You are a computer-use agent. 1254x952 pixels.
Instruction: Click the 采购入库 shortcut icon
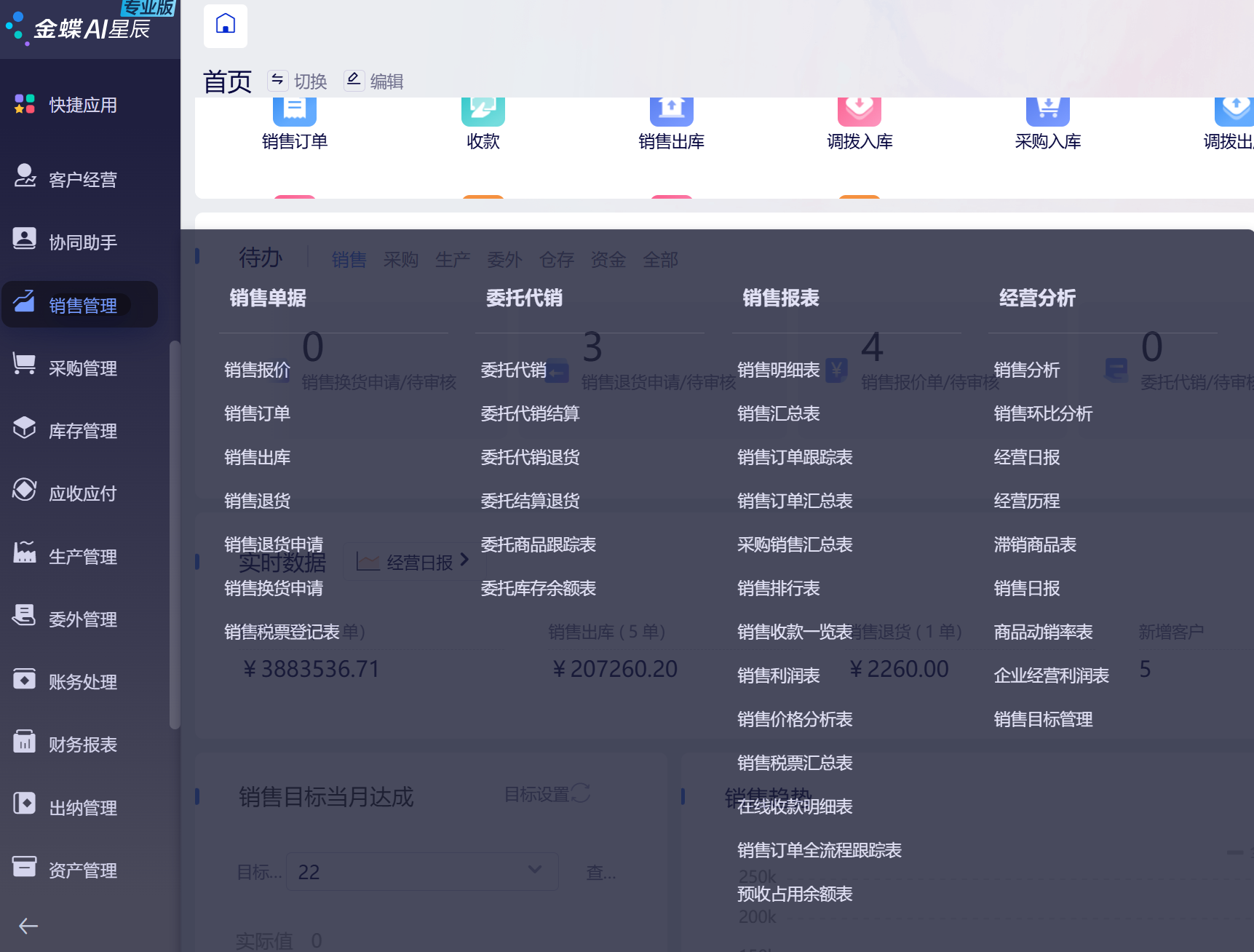[x=1048, y=111]
